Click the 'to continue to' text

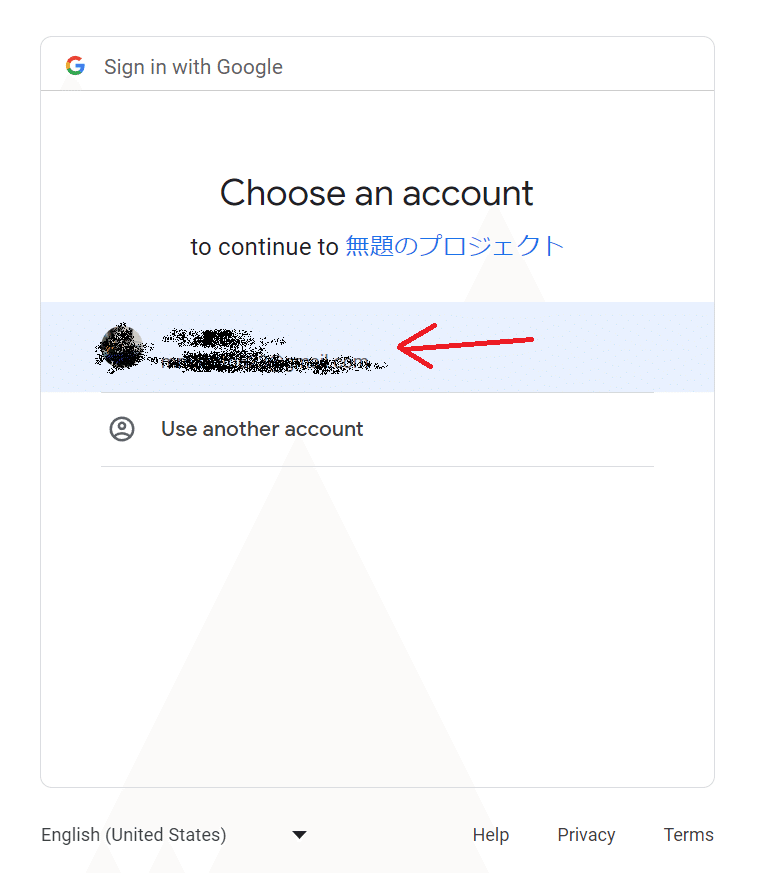click(264, 247)
